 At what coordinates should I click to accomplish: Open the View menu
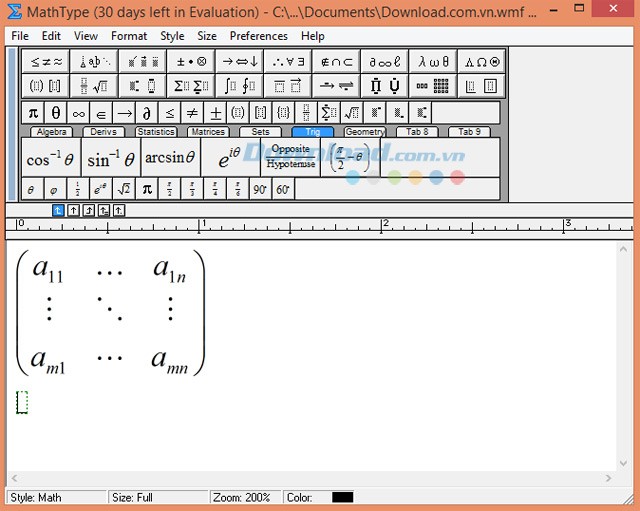pyautogui.click(x=86, y=36)
